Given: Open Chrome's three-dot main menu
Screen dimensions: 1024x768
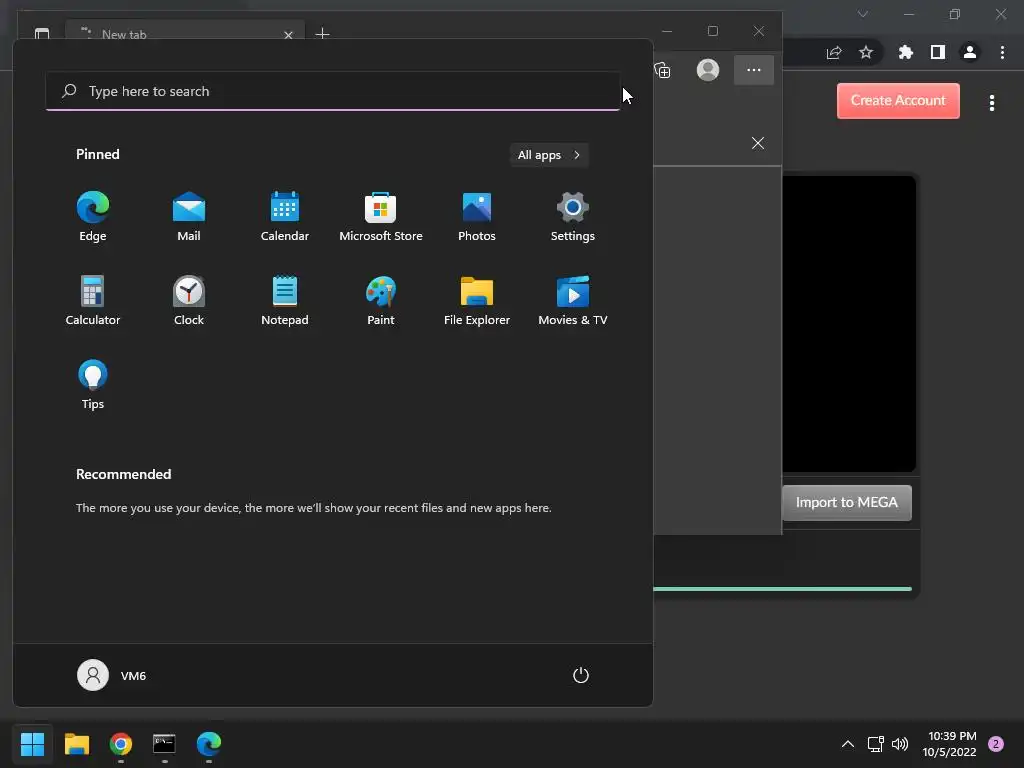Looking at the screenshot, I should click(x=1002, y=52).
